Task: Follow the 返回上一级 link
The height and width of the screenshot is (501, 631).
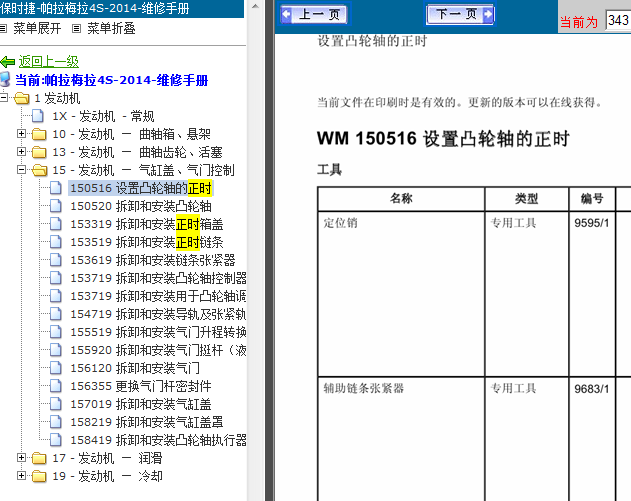Action: (x=49, y=62)
